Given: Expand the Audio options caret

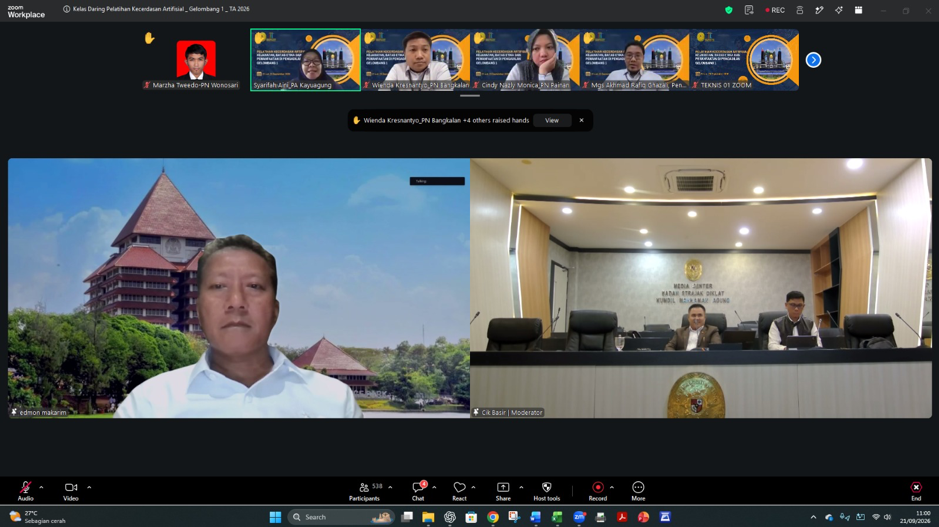Looking at the screenshot, I should coord(41,487).
